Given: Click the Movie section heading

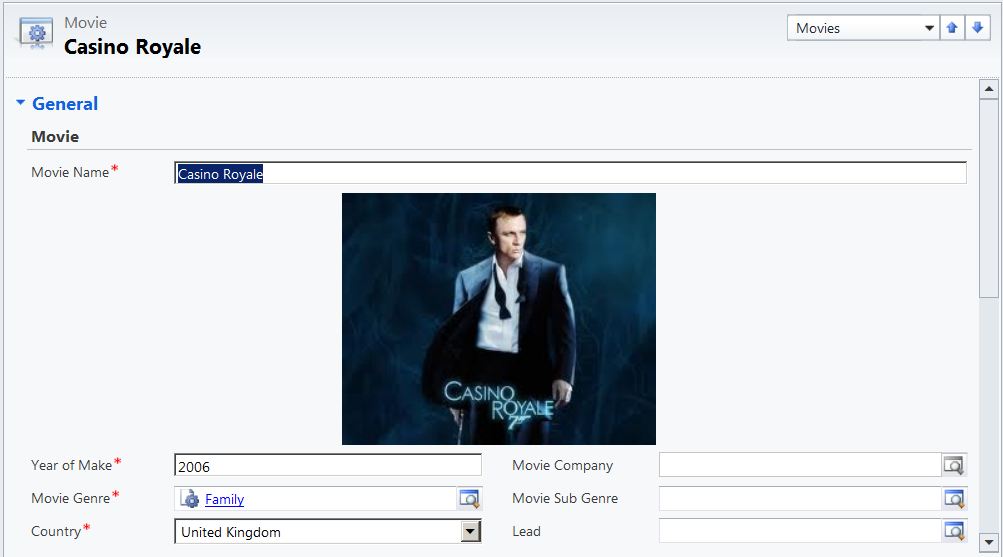Looking at the screenshot, I should pos(55,136).
